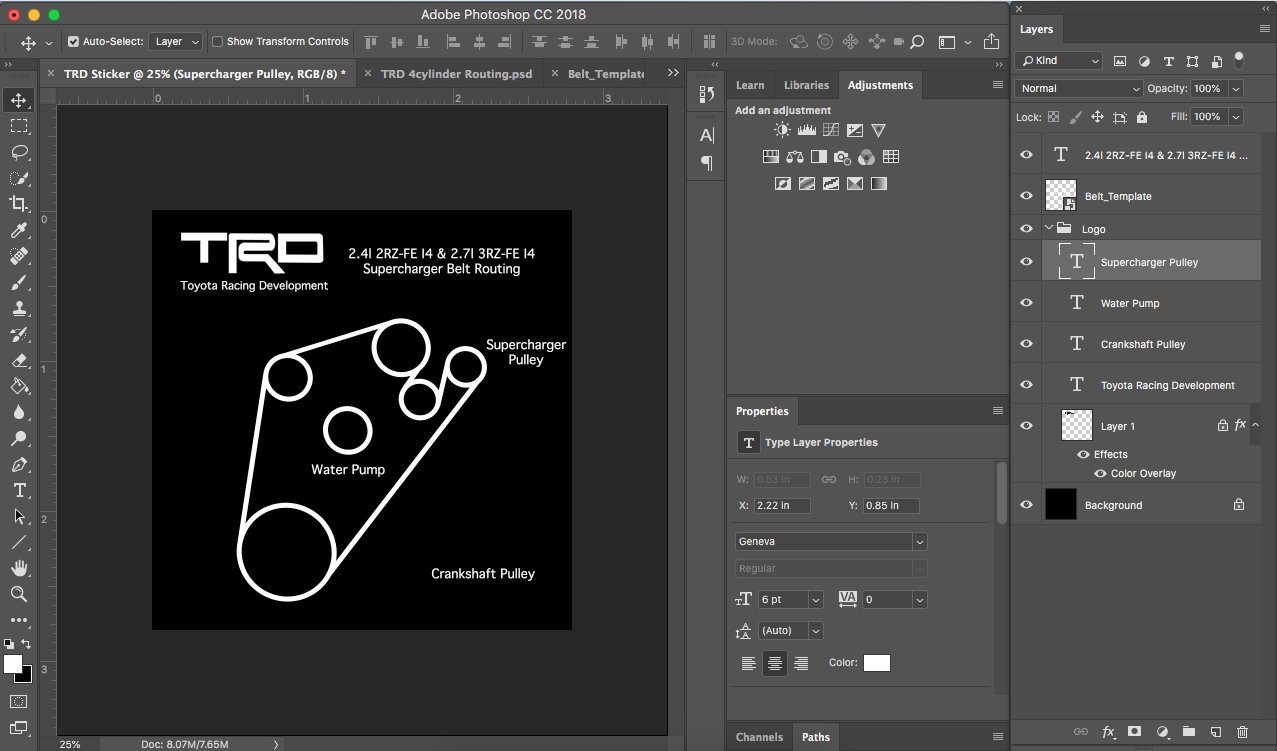The width and height of the screenshot is (1277, 751).
Task: Select the Eraser tool
Action: [x=18, y=360]
